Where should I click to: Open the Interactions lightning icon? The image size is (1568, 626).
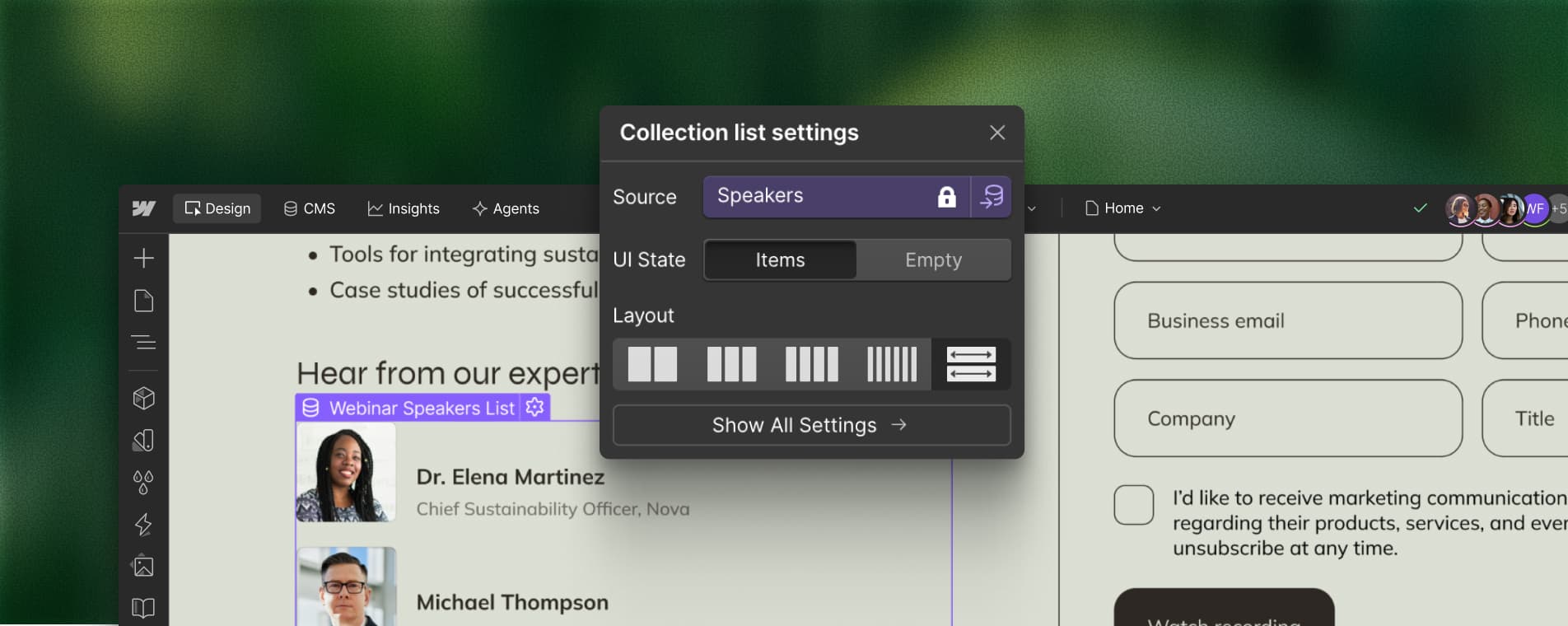[x=144, y=525]
